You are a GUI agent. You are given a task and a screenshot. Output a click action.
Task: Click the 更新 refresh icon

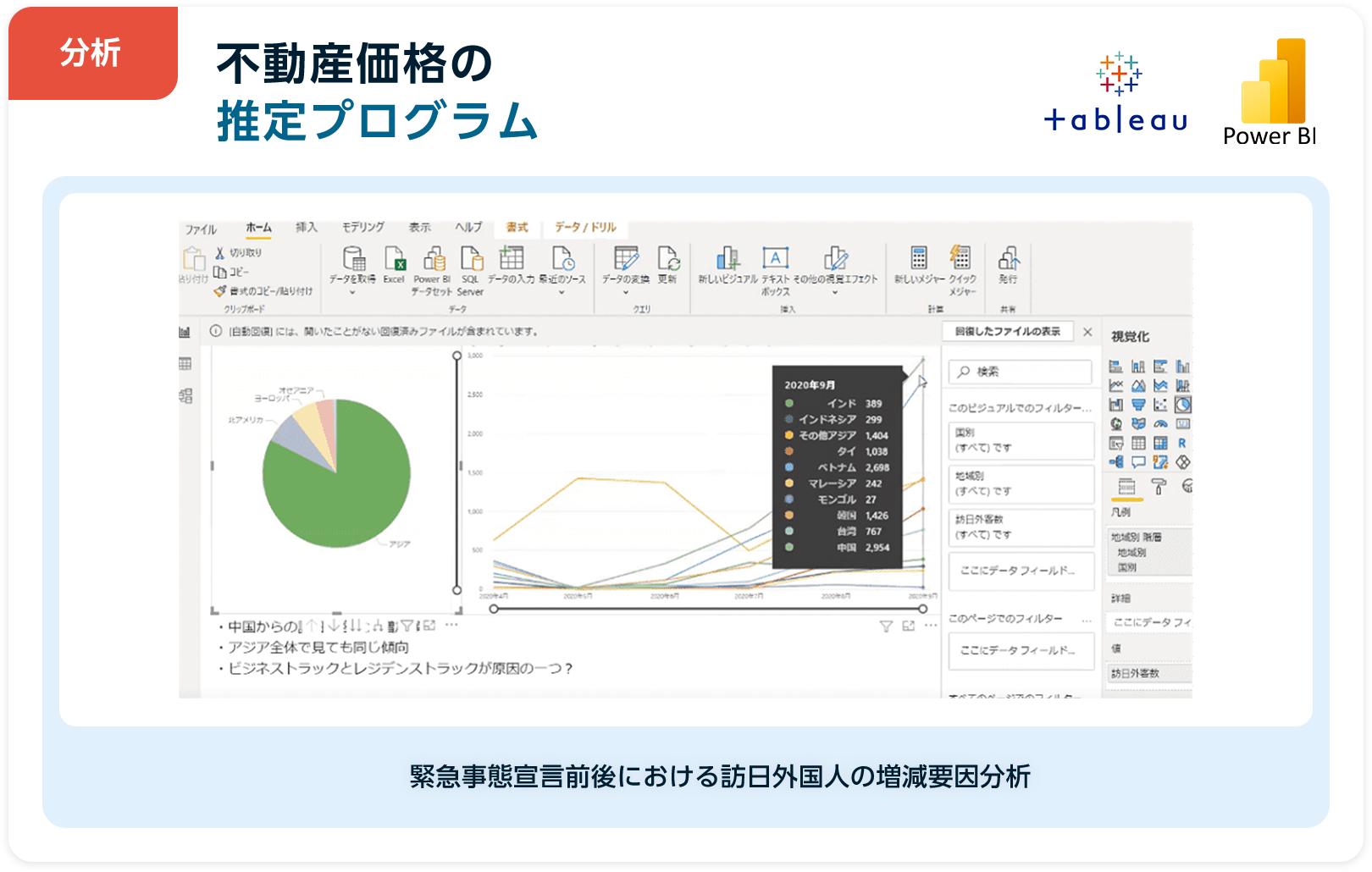point(668,257)
